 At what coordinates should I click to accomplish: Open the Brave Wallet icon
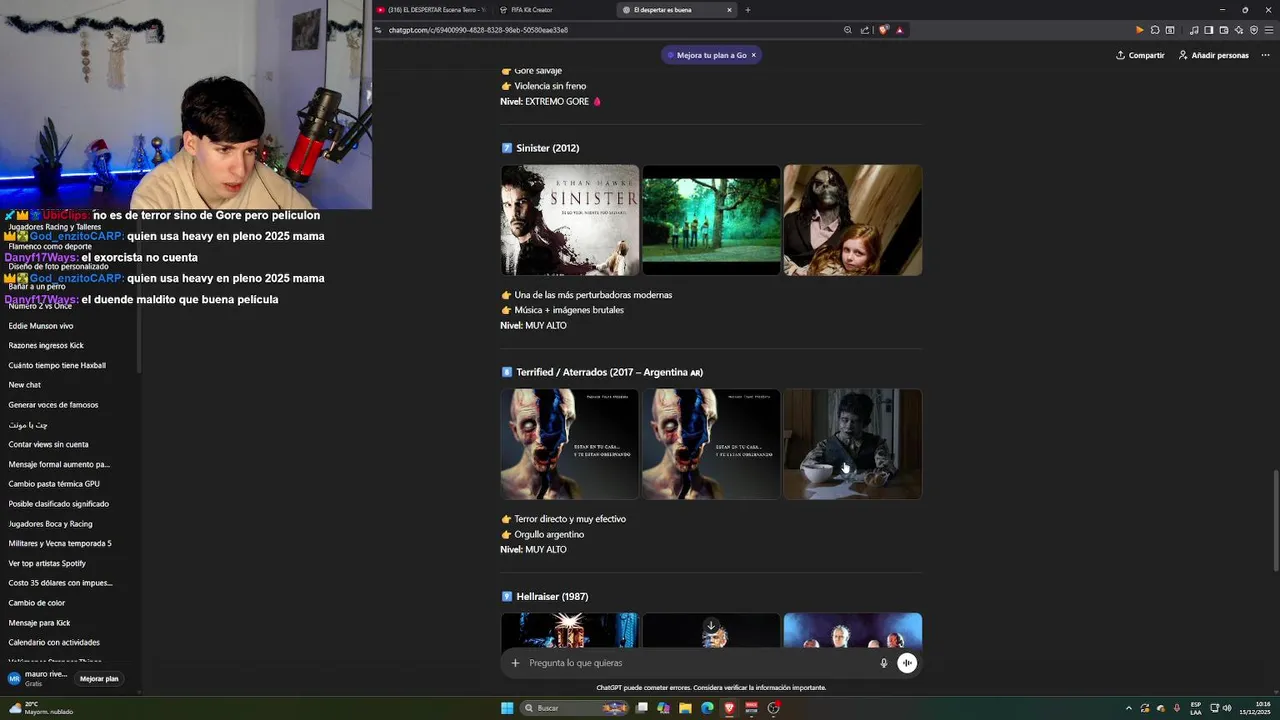pos(1223,30)
